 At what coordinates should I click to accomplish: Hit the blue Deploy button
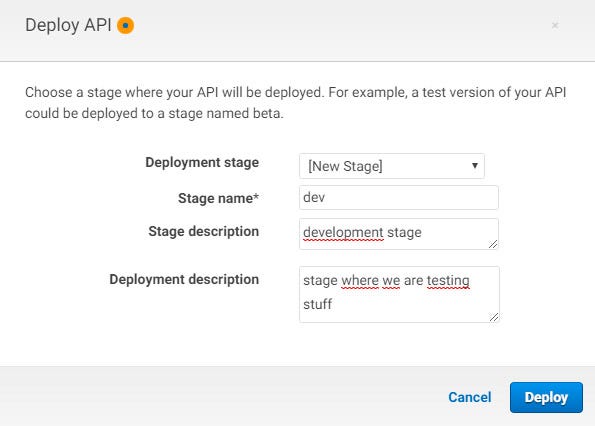point(546,397)
